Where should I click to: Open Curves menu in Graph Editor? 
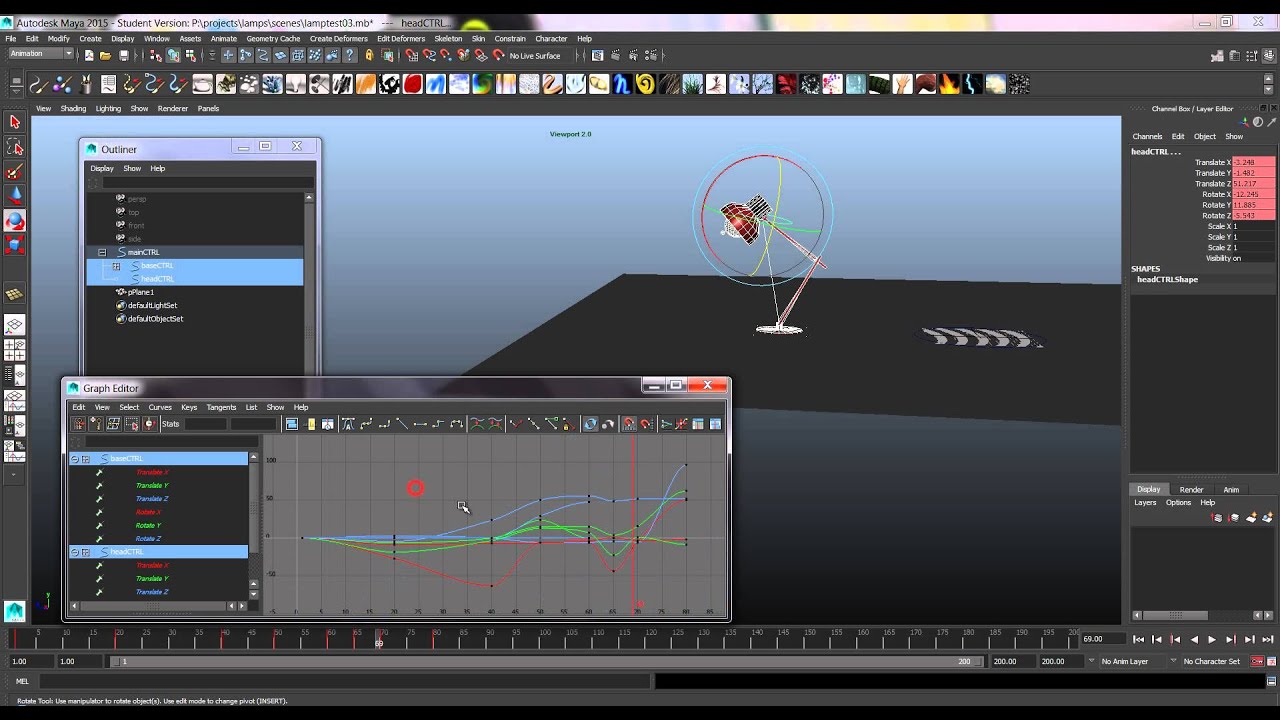[160, 407]
